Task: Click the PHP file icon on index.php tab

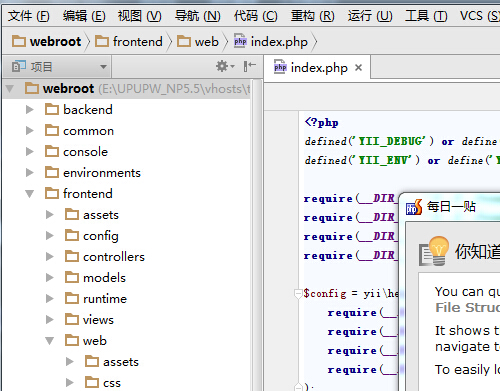Action: (x=280, y=67)
